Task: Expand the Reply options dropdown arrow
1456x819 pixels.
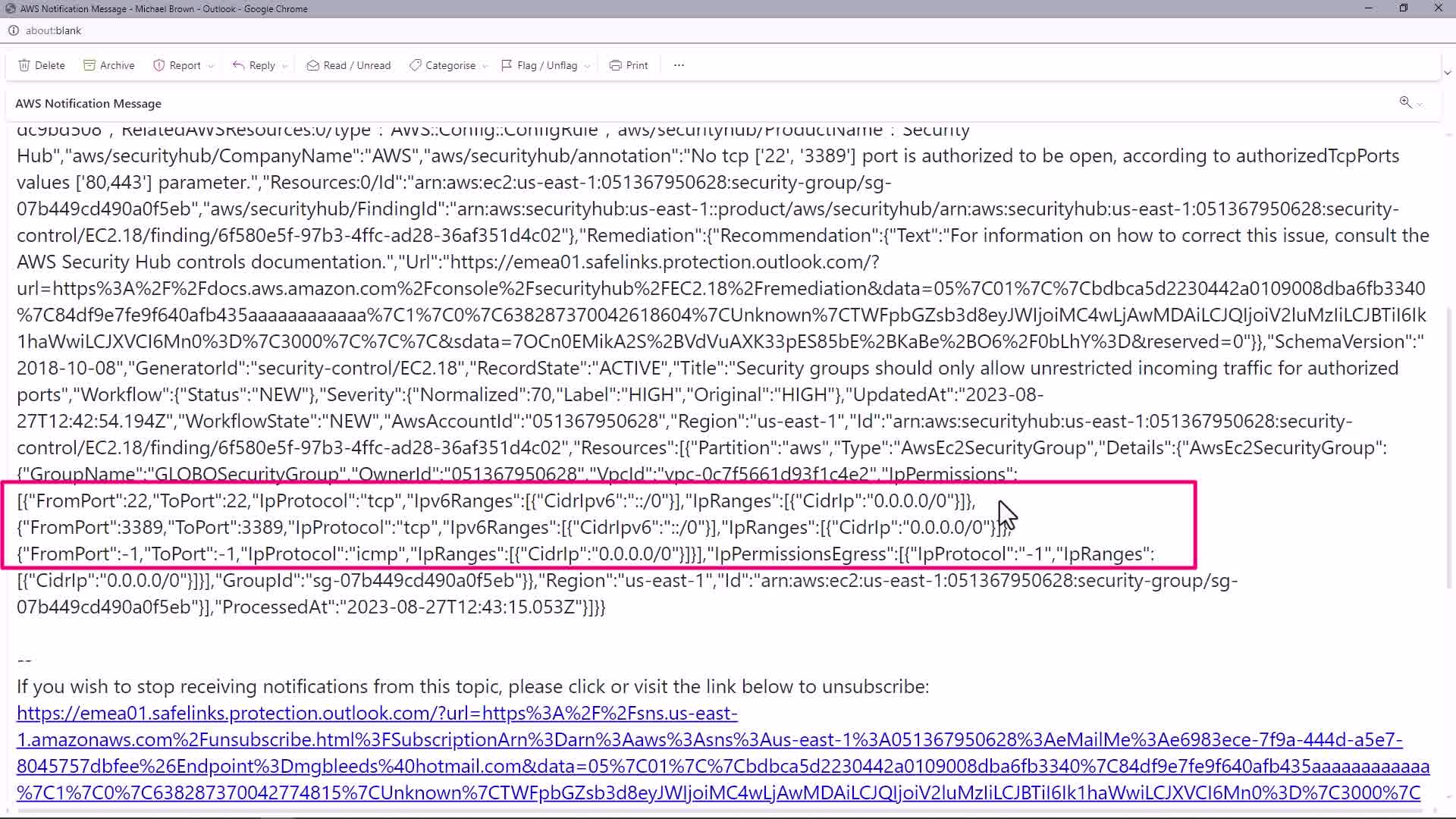Action: [285, 66]
